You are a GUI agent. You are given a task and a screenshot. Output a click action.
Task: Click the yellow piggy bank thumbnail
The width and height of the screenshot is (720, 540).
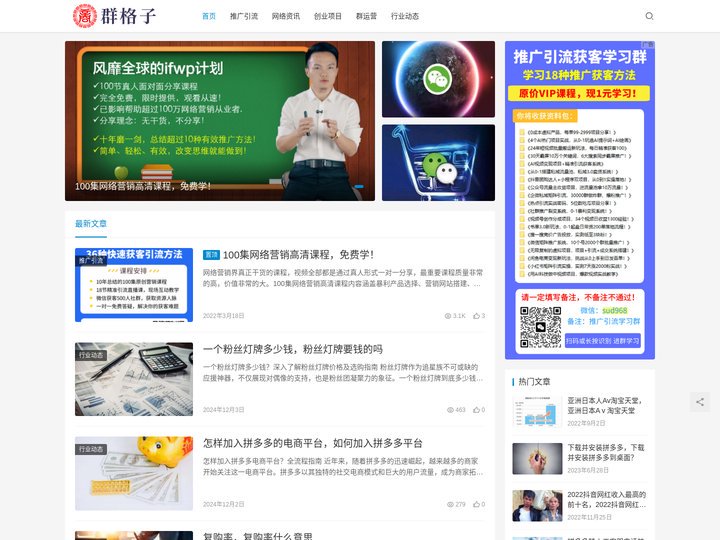point(134,473)
